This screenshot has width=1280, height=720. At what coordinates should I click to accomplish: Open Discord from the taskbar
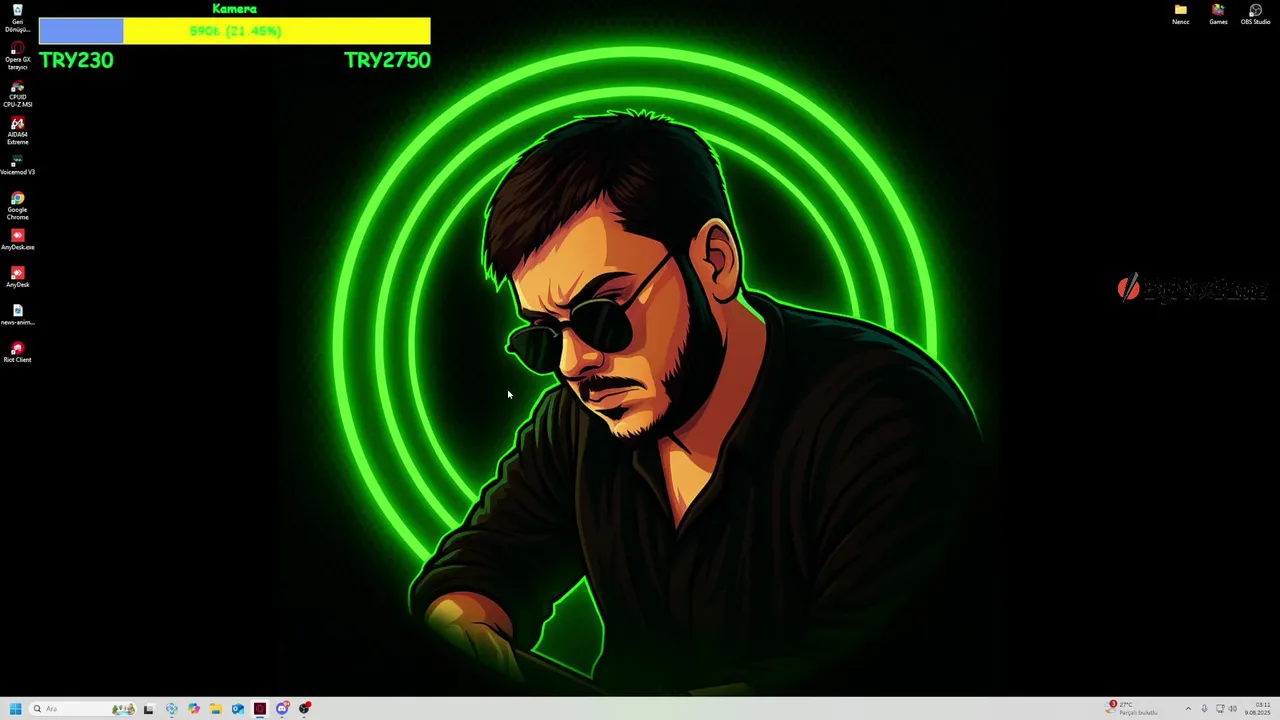(x=283, y=709)
